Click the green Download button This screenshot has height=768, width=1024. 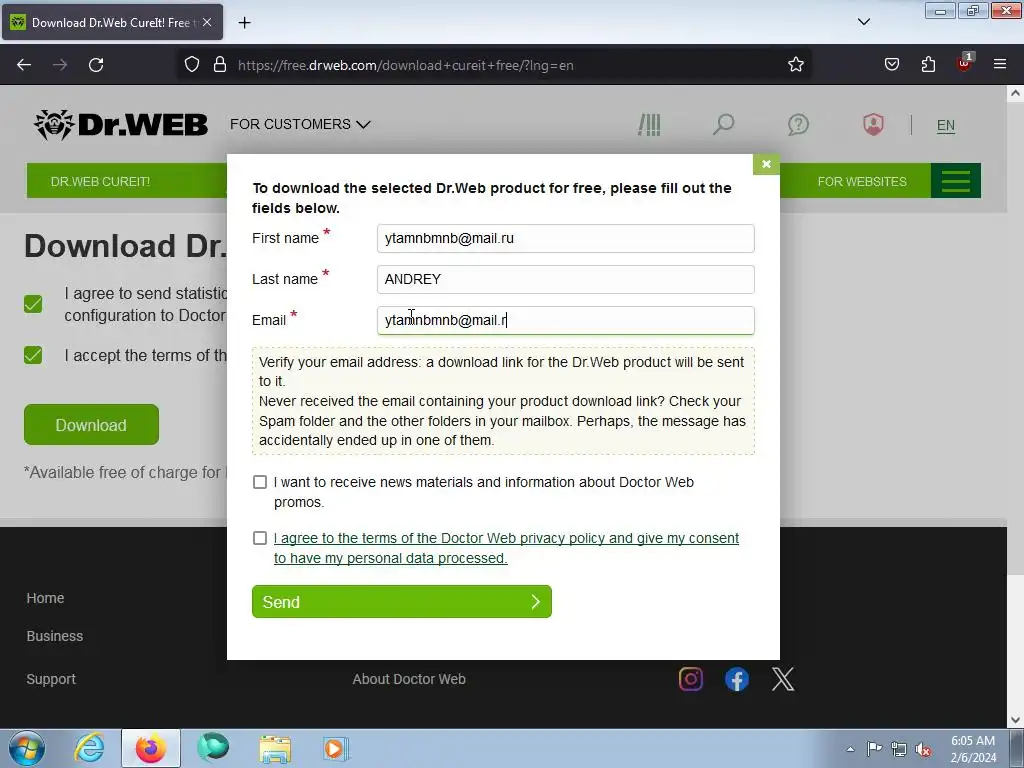click(x=91, y=424)
